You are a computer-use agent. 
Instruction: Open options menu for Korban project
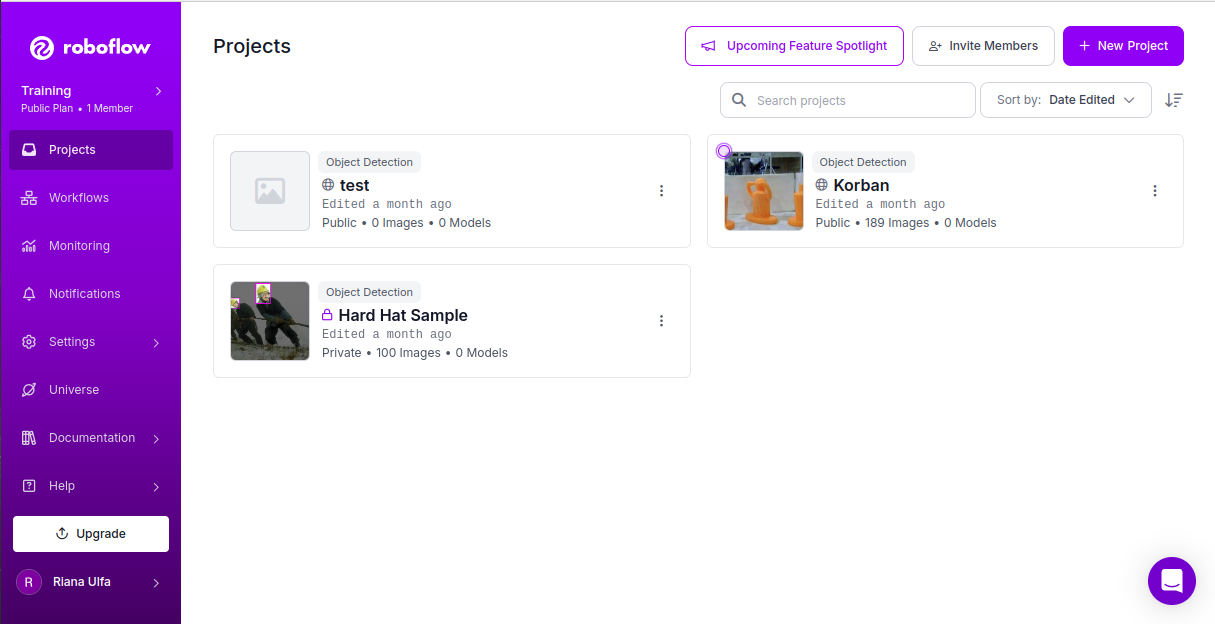1155,191
